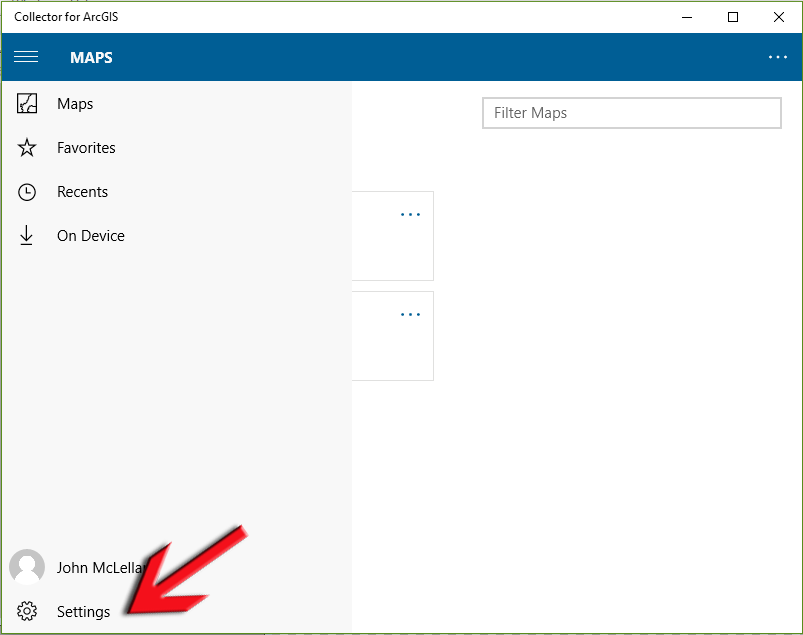
Task: Select the Recents clock icon
Action: 27,192
